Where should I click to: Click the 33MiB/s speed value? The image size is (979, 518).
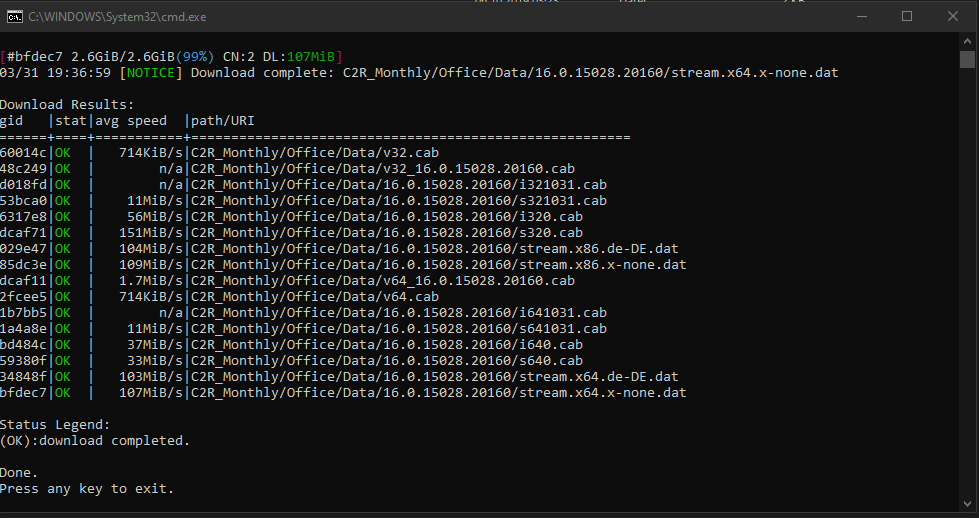click(155, 361)
